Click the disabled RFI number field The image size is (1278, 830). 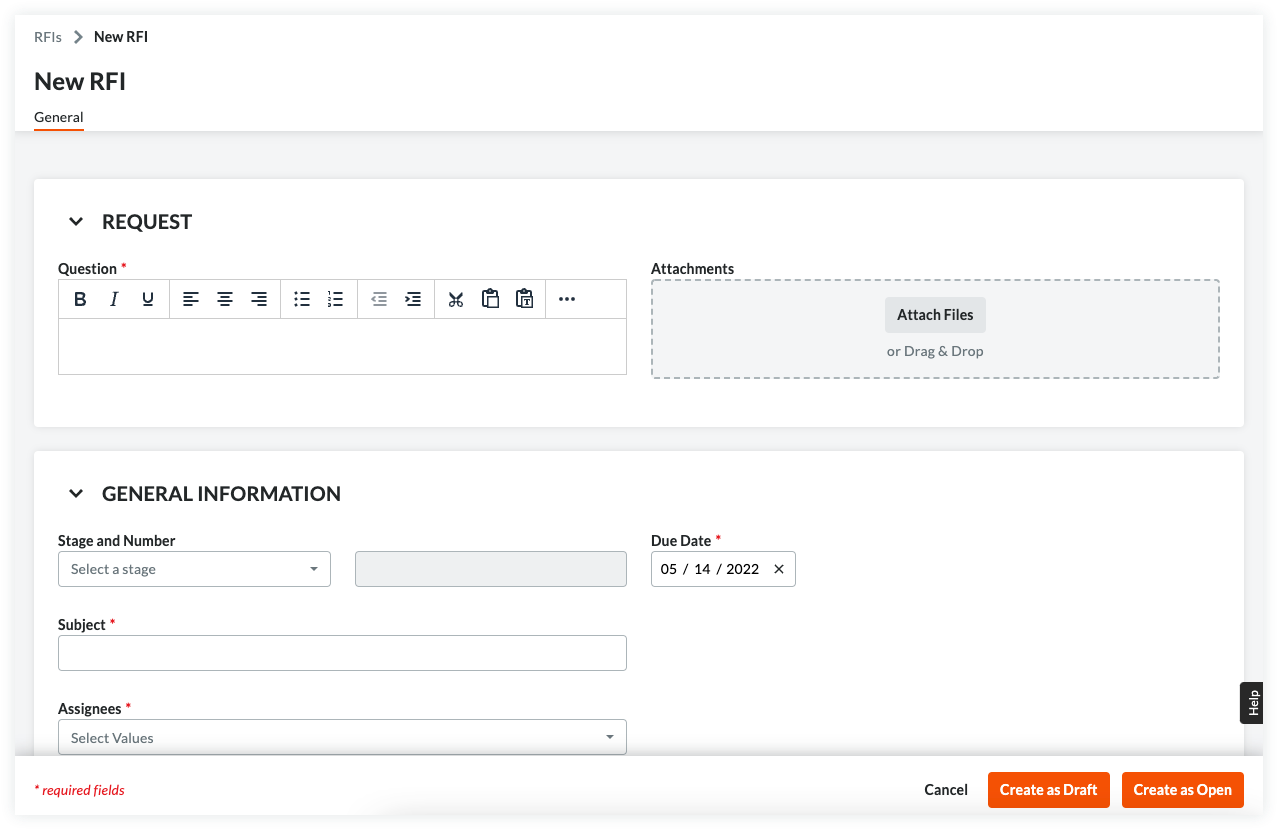[491, 569]
